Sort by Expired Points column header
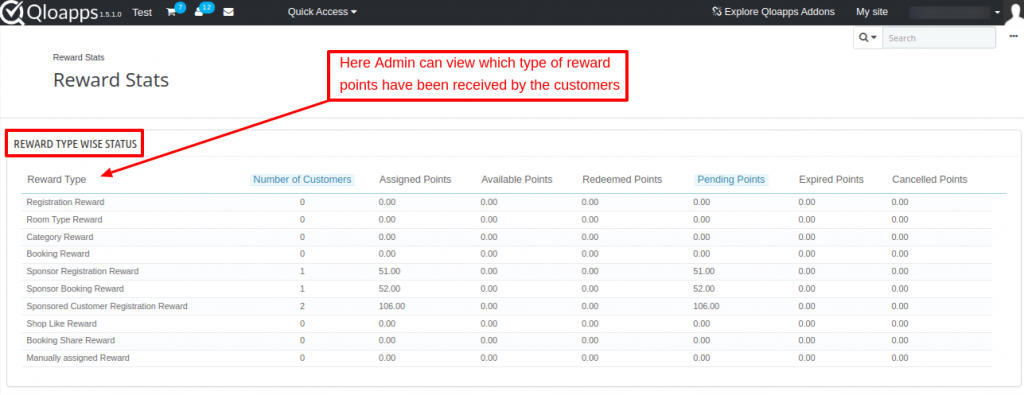 (x=831, y=180)
